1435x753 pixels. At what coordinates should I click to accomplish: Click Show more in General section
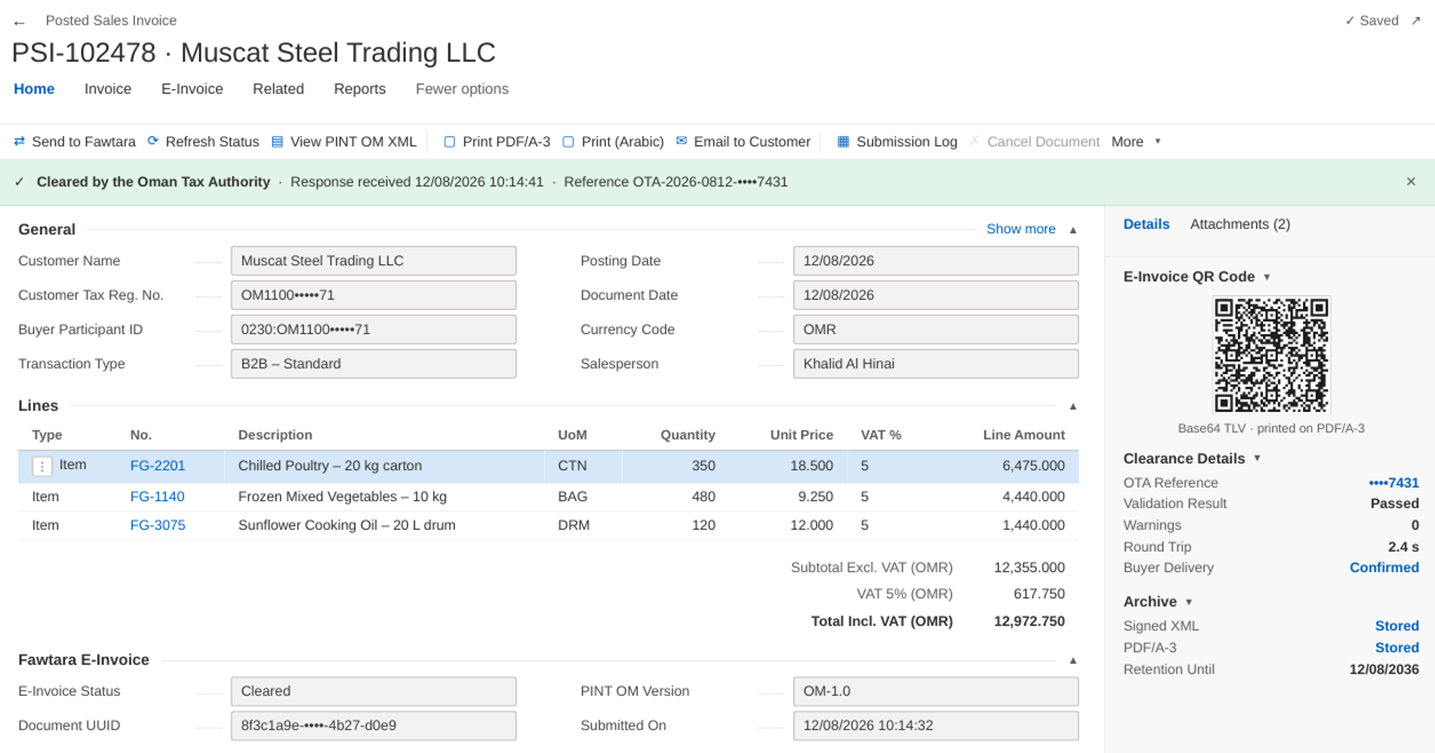pos(1021,229)
